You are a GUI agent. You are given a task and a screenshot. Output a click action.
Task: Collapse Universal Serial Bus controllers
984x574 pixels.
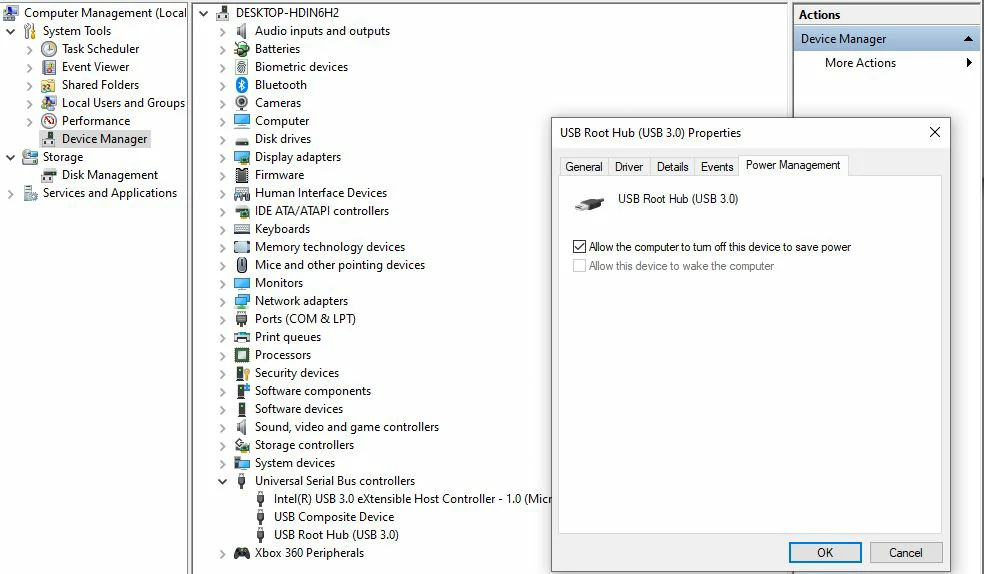pyautogui.click(x=222, y=481)
